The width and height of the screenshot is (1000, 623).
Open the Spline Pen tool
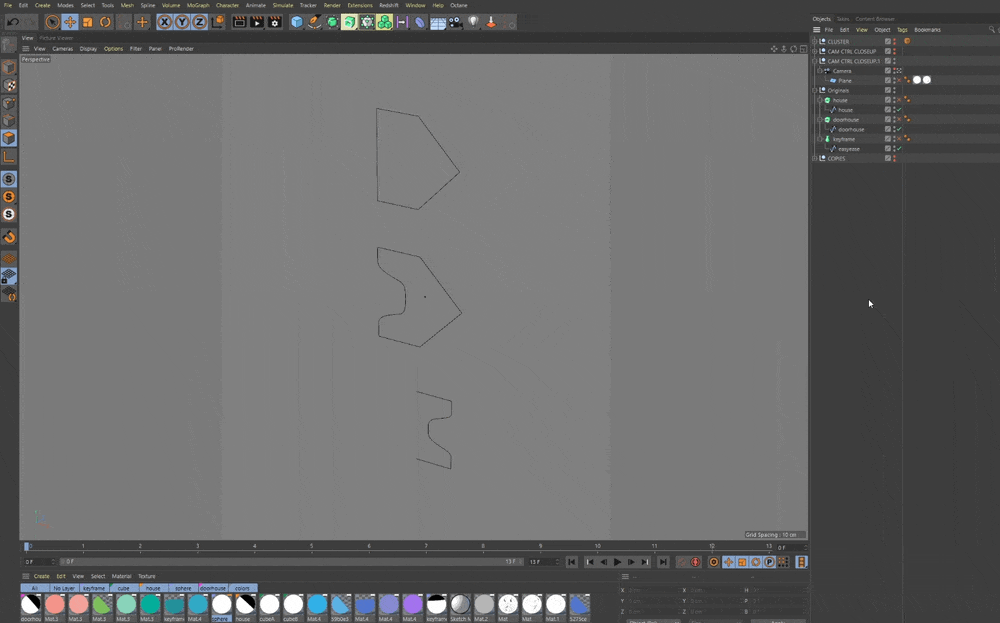tap(314, 22)
